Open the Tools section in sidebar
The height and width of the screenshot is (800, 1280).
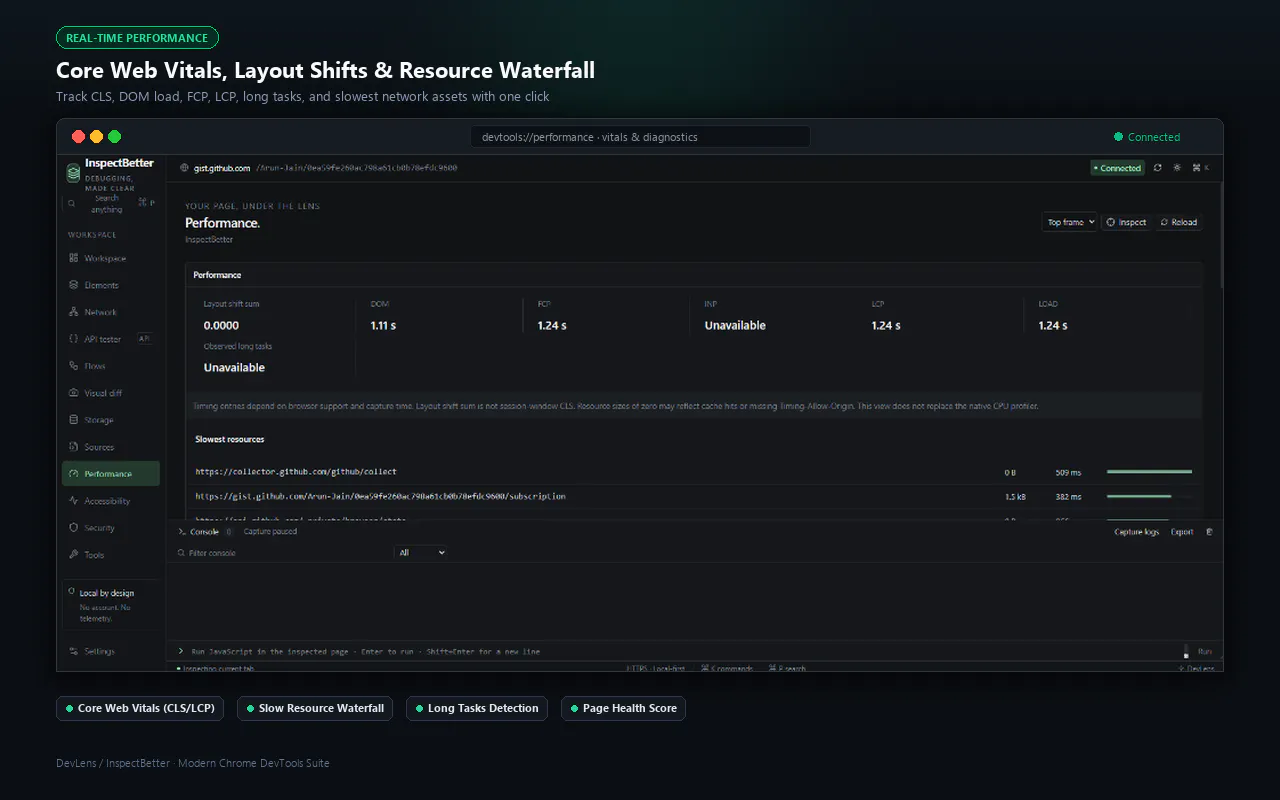110,555
